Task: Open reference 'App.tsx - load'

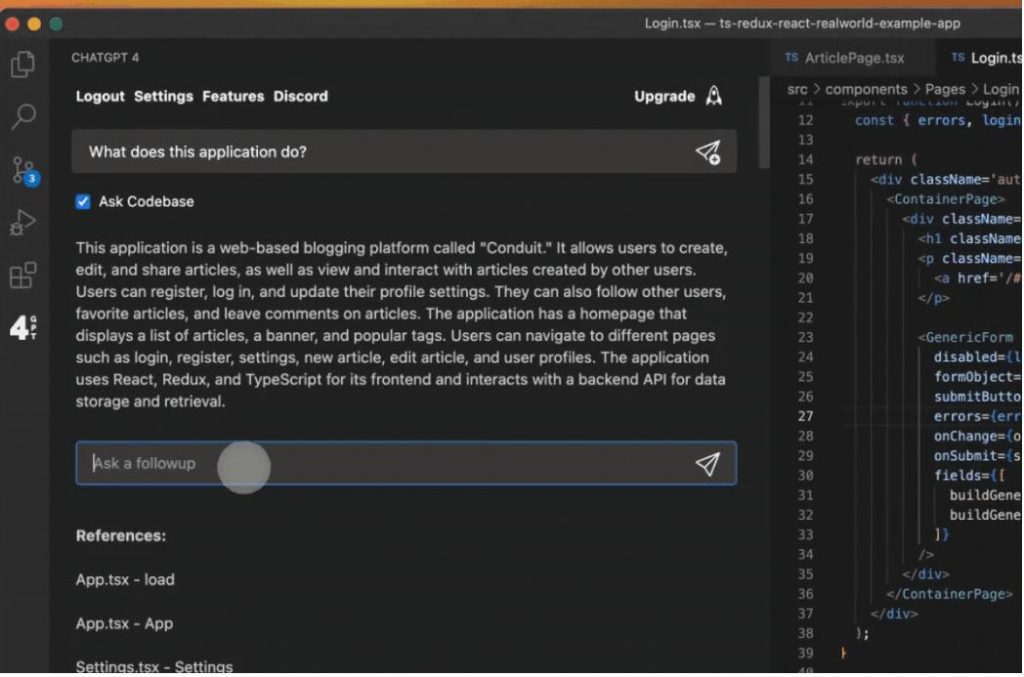Action: coord(125,580)
